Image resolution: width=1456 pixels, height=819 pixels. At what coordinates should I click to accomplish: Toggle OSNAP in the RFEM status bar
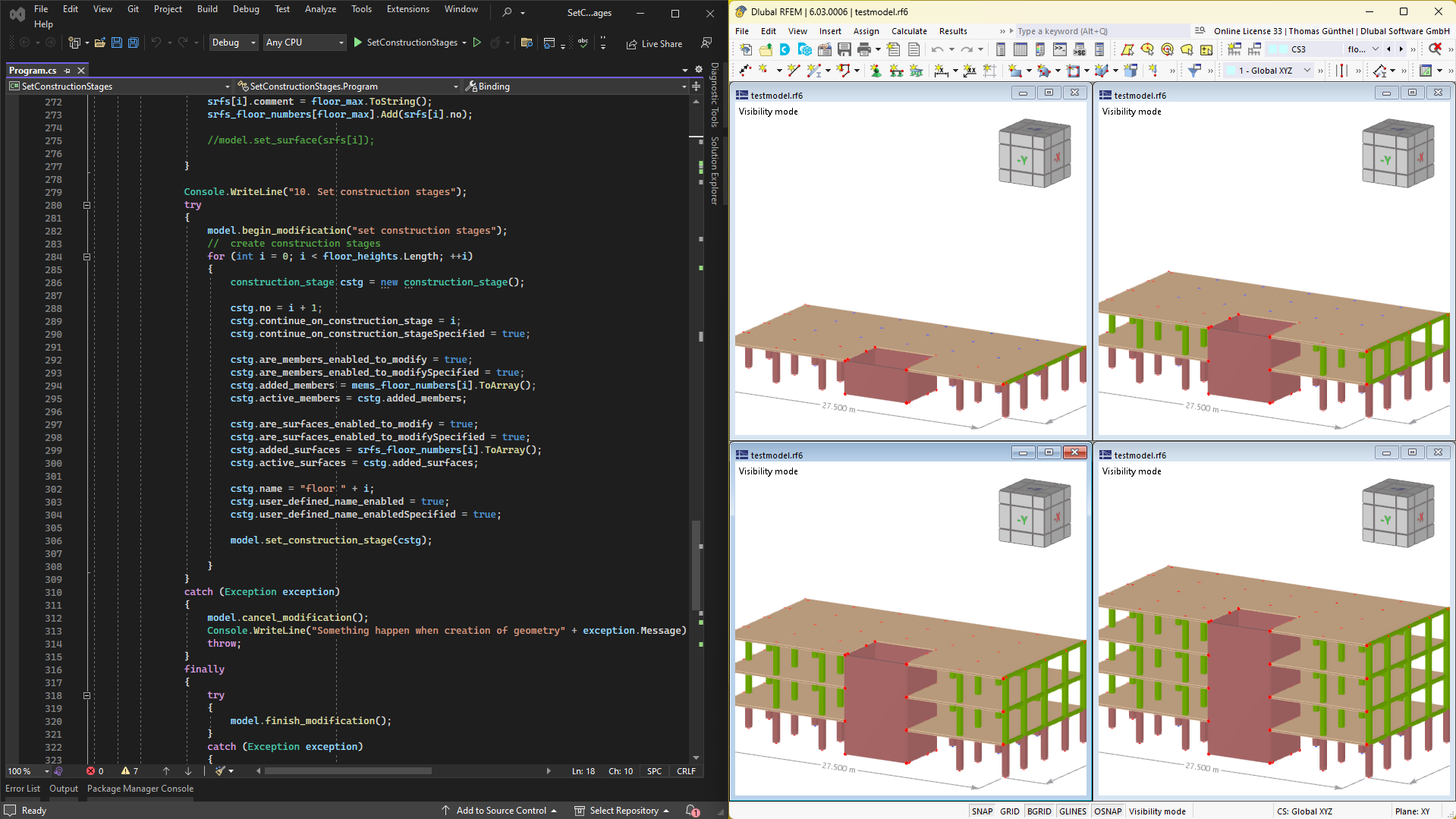coord(1108,811)
